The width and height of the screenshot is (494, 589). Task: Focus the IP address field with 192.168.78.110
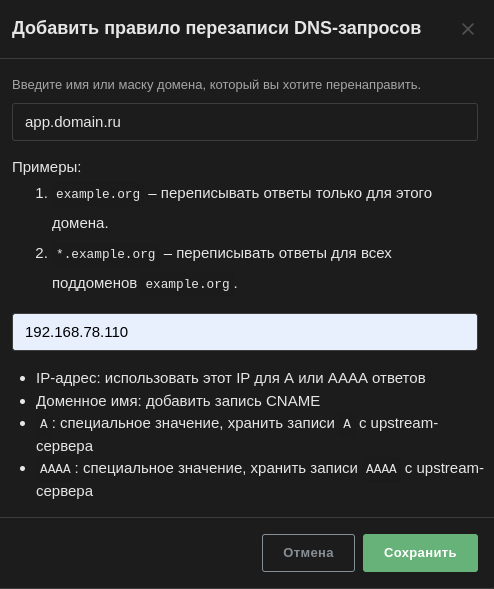point(245,332)
